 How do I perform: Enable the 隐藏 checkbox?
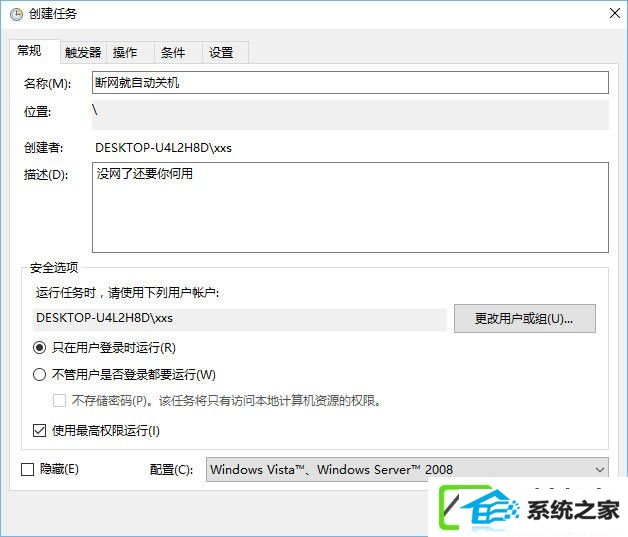[x=27, y=469]
